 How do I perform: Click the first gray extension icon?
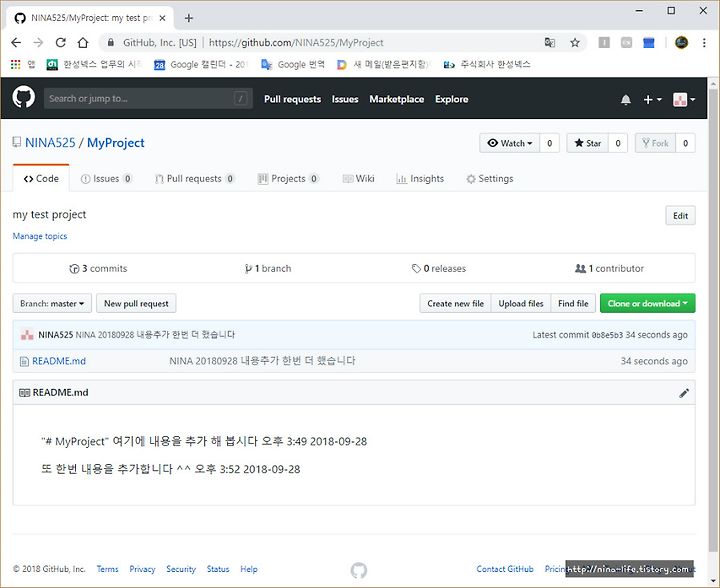[x=604, y=43]
